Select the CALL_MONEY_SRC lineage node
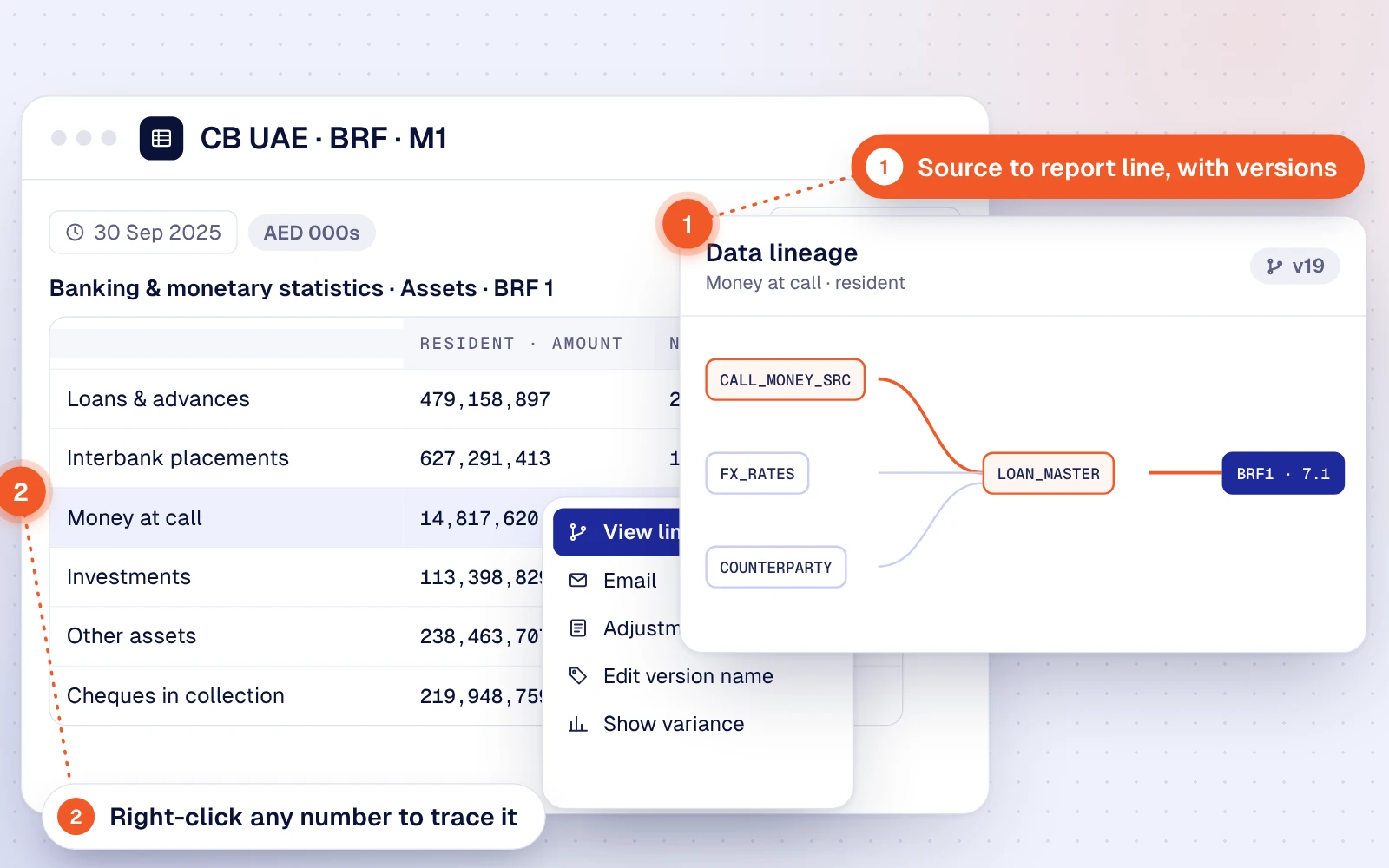 coord(785,380)
